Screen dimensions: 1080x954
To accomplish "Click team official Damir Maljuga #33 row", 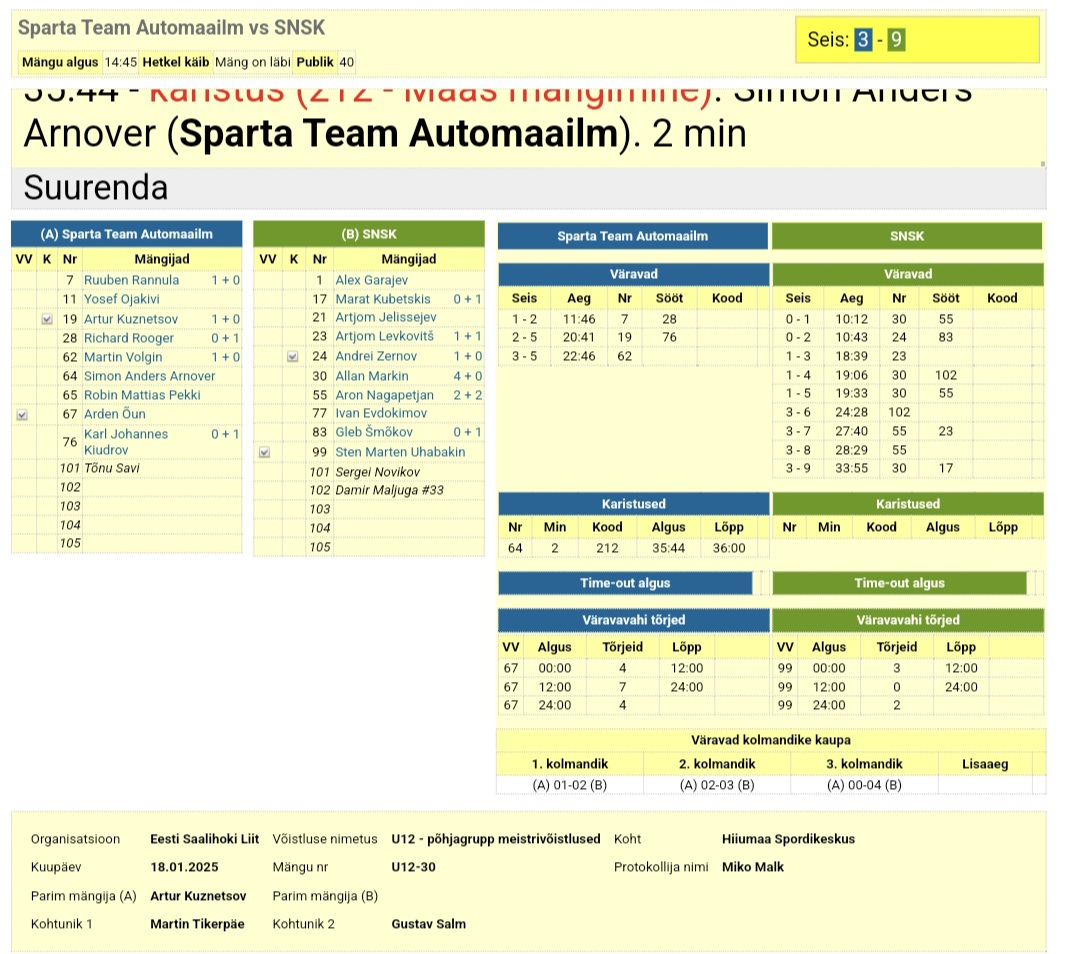I will click(x=369, y=490).
